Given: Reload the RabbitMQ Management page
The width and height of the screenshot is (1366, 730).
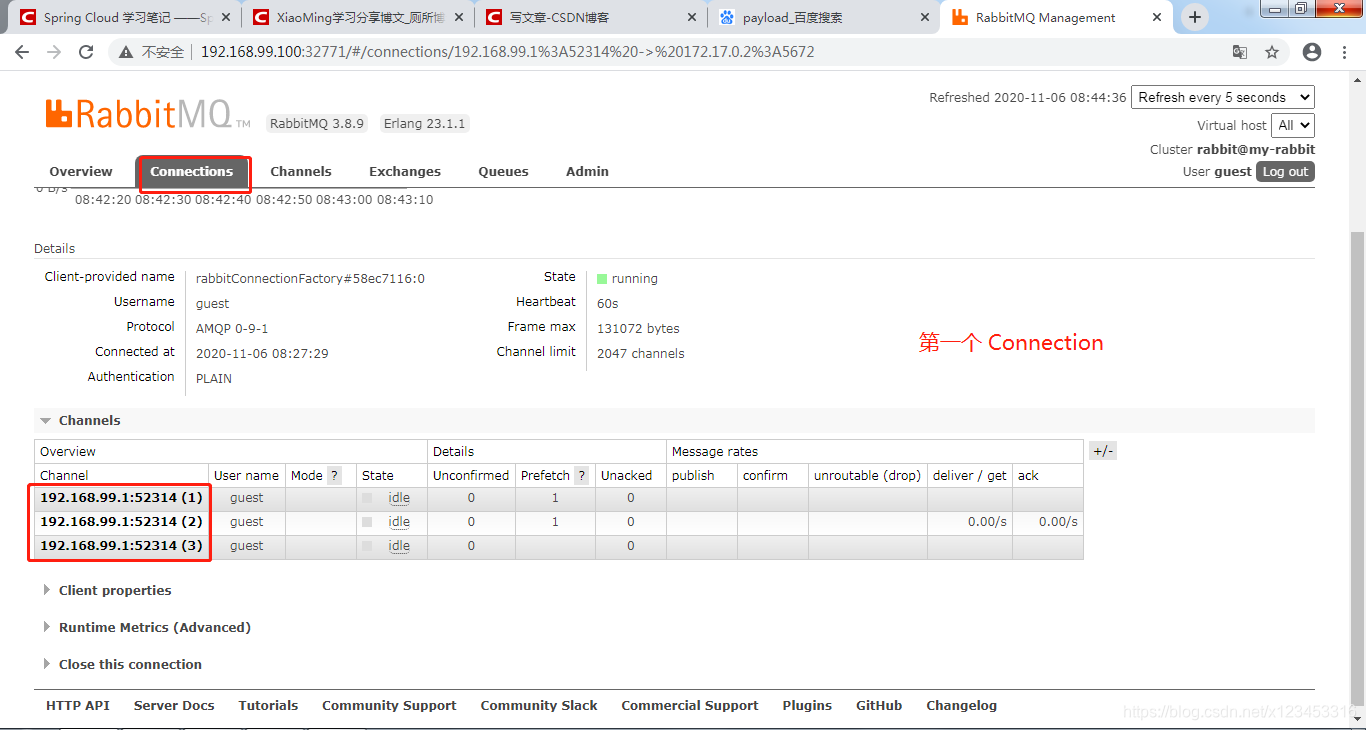Looking at the screenshot, I should coord(86,52).
